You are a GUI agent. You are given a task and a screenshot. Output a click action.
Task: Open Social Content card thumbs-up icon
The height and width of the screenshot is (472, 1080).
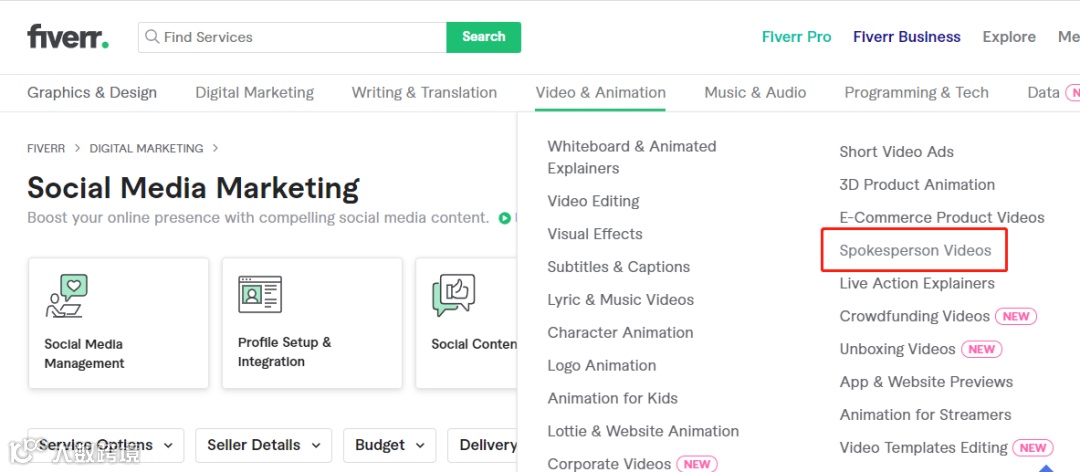453,295
